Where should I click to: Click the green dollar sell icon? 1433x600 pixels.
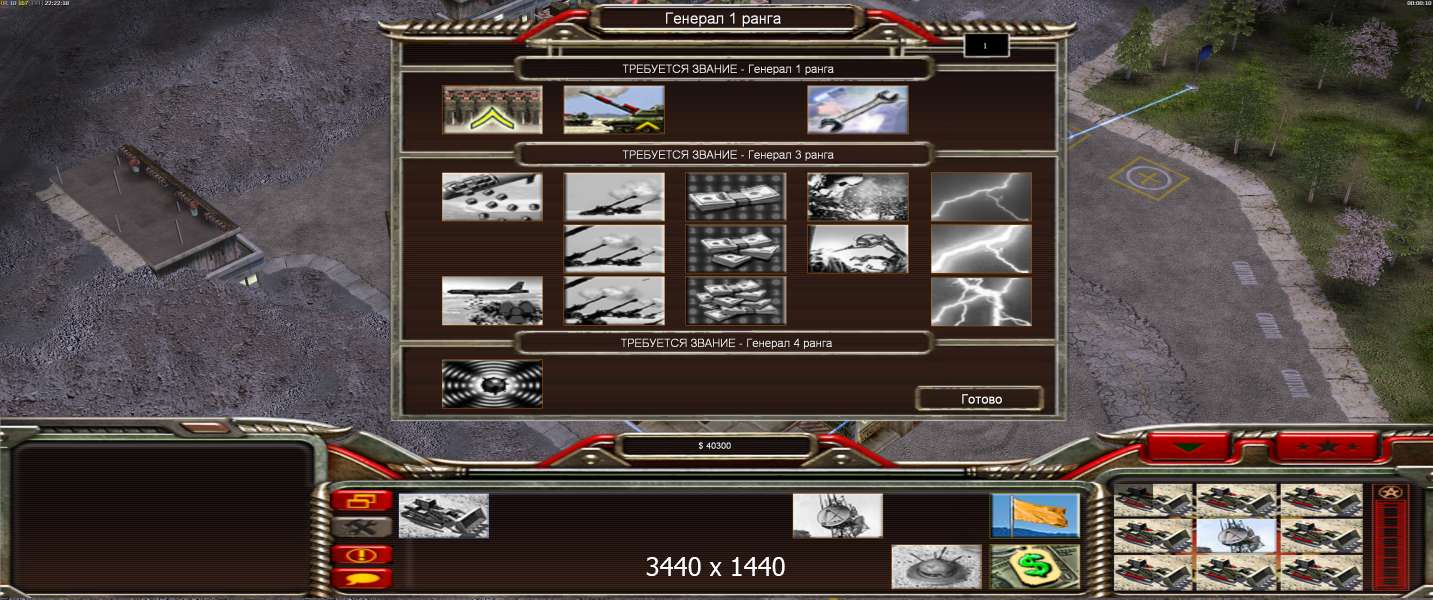pos(1035,567)
